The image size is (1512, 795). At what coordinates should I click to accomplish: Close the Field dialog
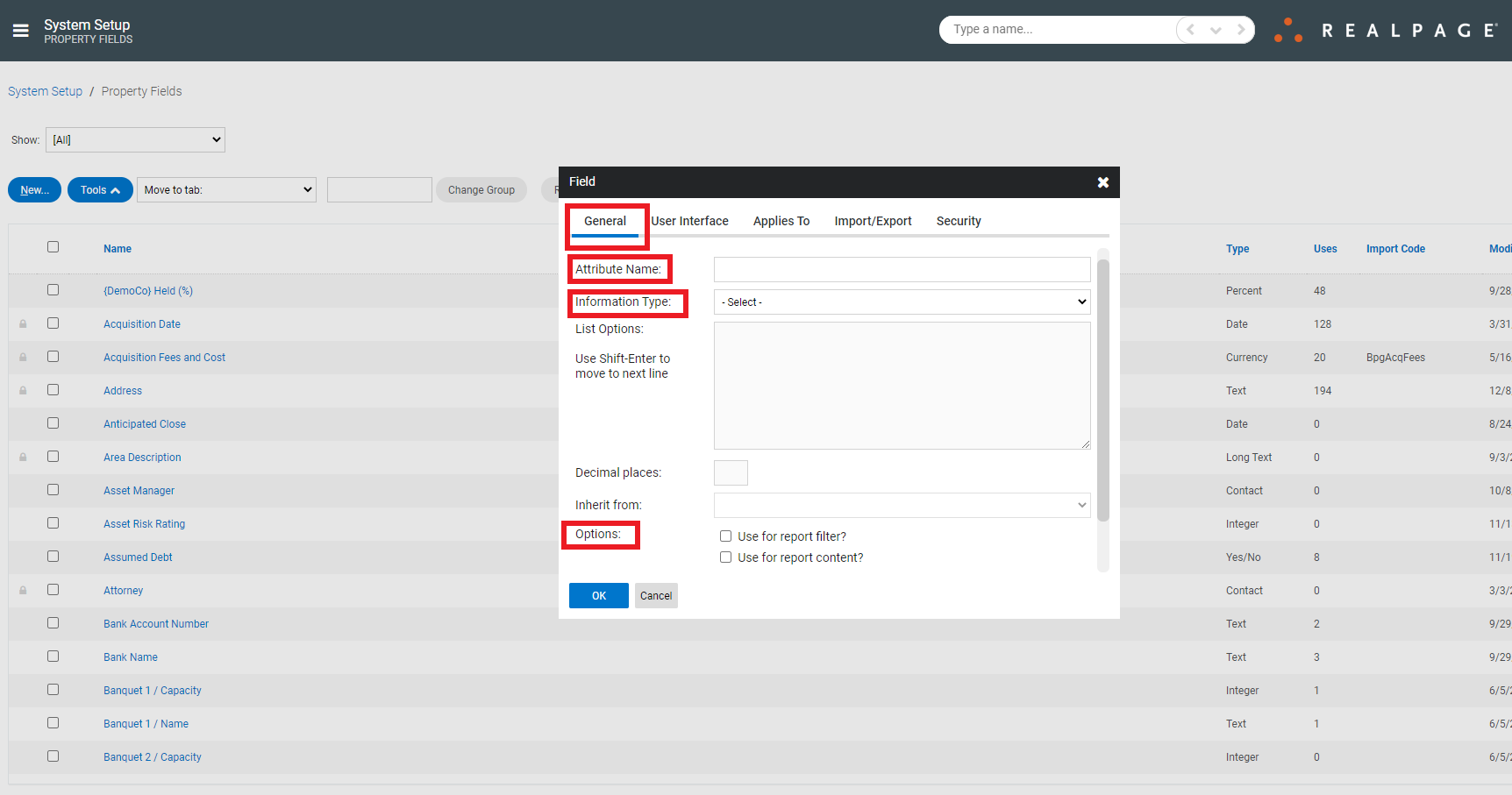pos(1102,182)
